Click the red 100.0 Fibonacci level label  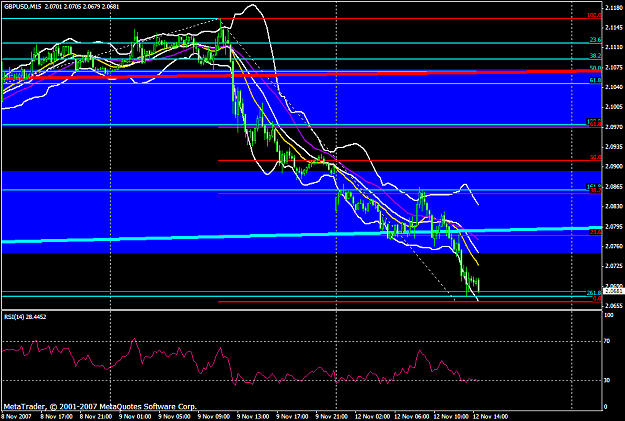594,16
